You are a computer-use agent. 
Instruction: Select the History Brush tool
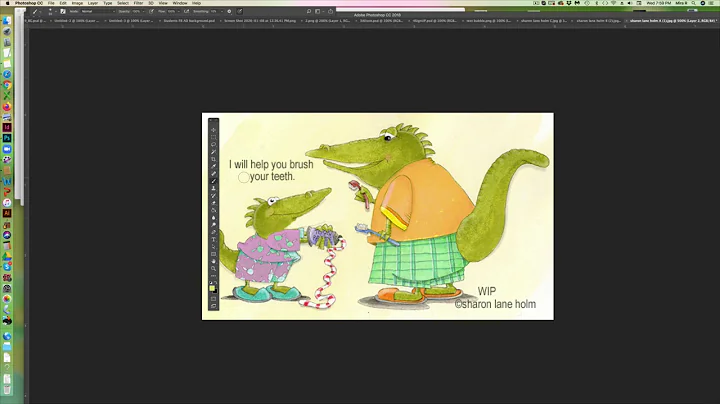pyautogui.click(x=214, y=196)
